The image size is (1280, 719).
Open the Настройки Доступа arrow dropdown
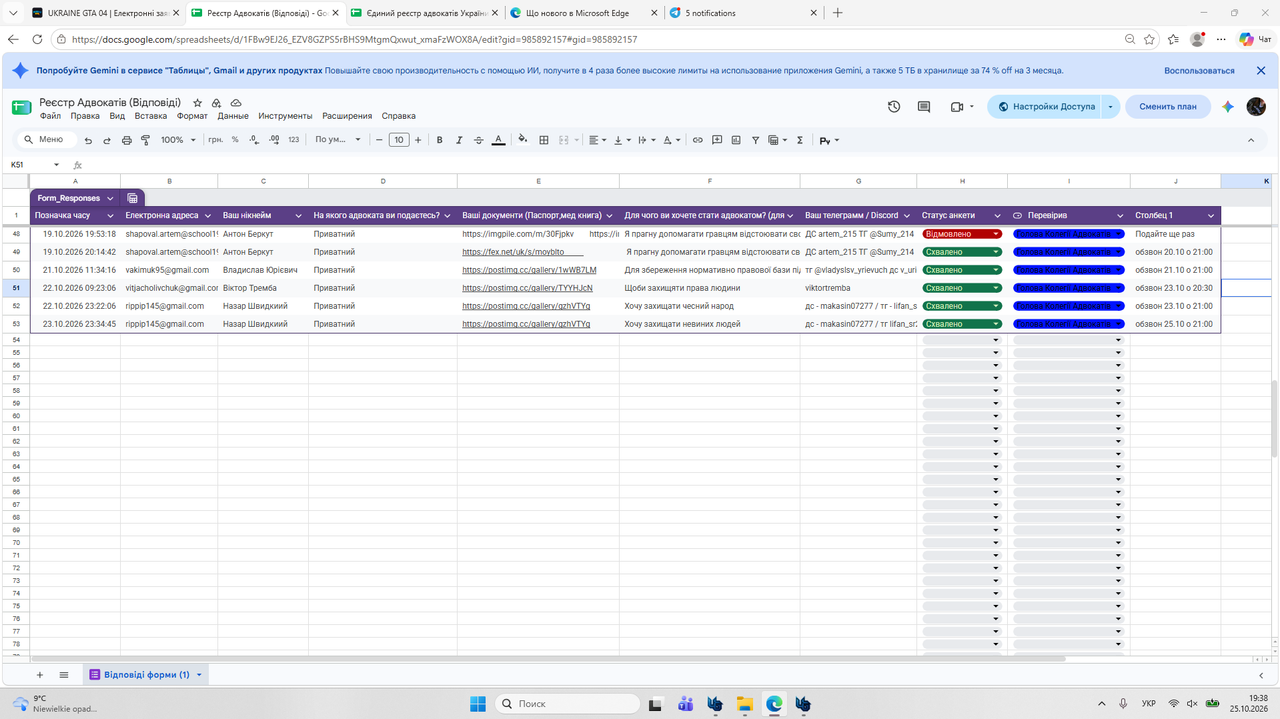[1110, 107]
